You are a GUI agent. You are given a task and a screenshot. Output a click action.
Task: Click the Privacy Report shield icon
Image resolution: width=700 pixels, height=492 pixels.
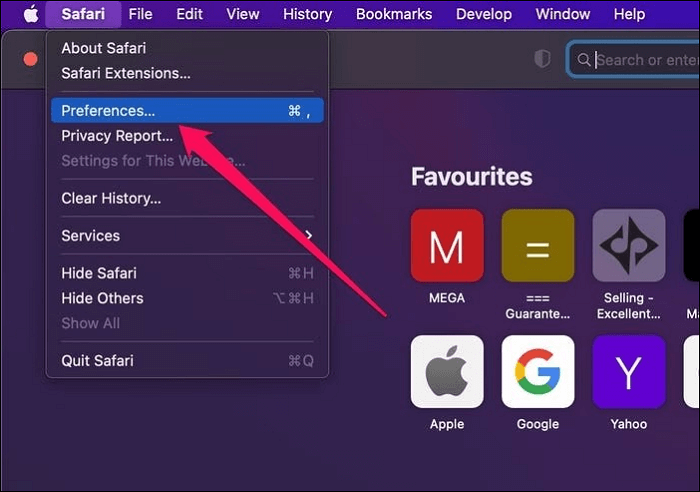pos(542,59)
